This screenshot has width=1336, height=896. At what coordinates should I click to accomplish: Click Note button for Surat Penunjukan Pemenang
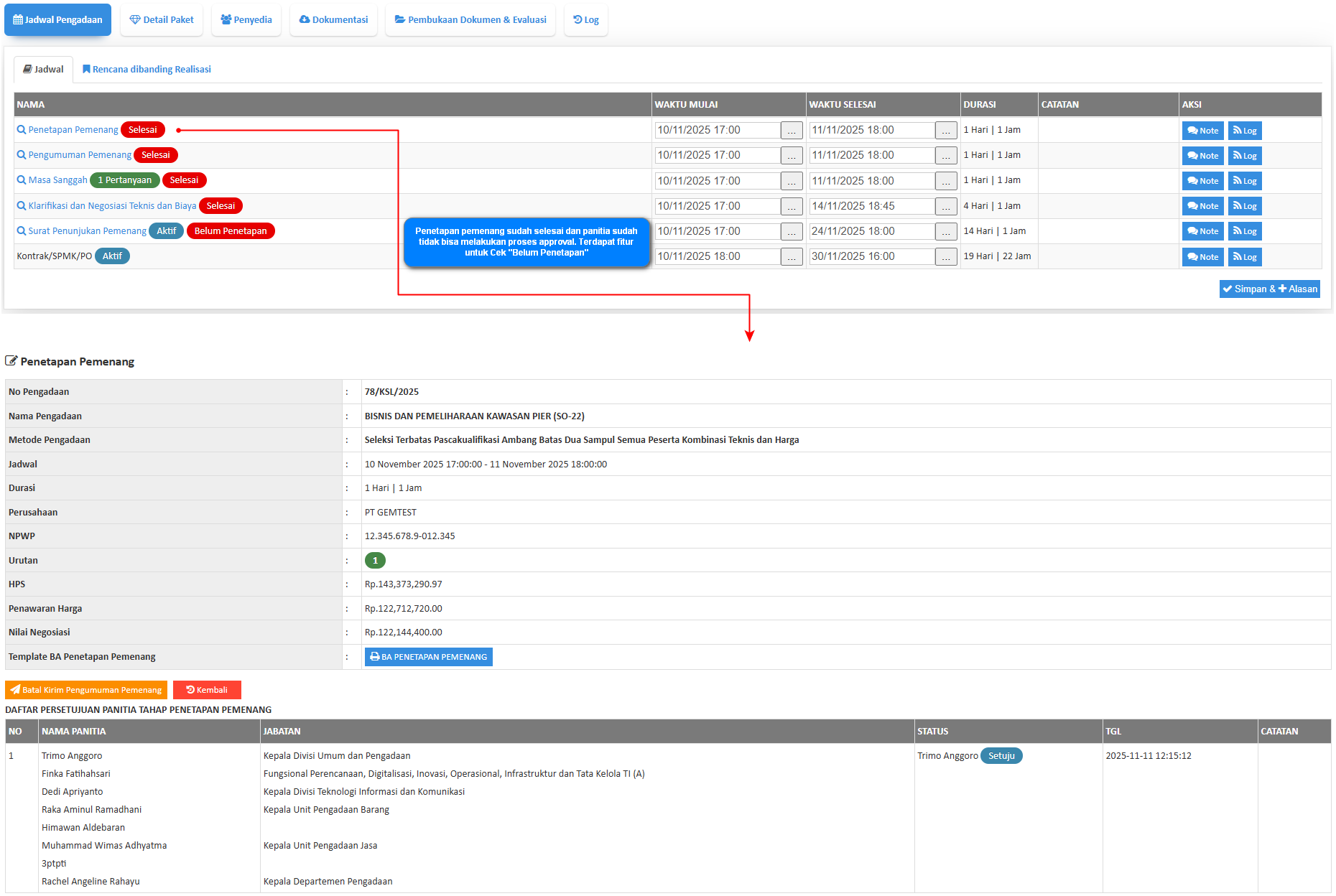[1202, 231]
